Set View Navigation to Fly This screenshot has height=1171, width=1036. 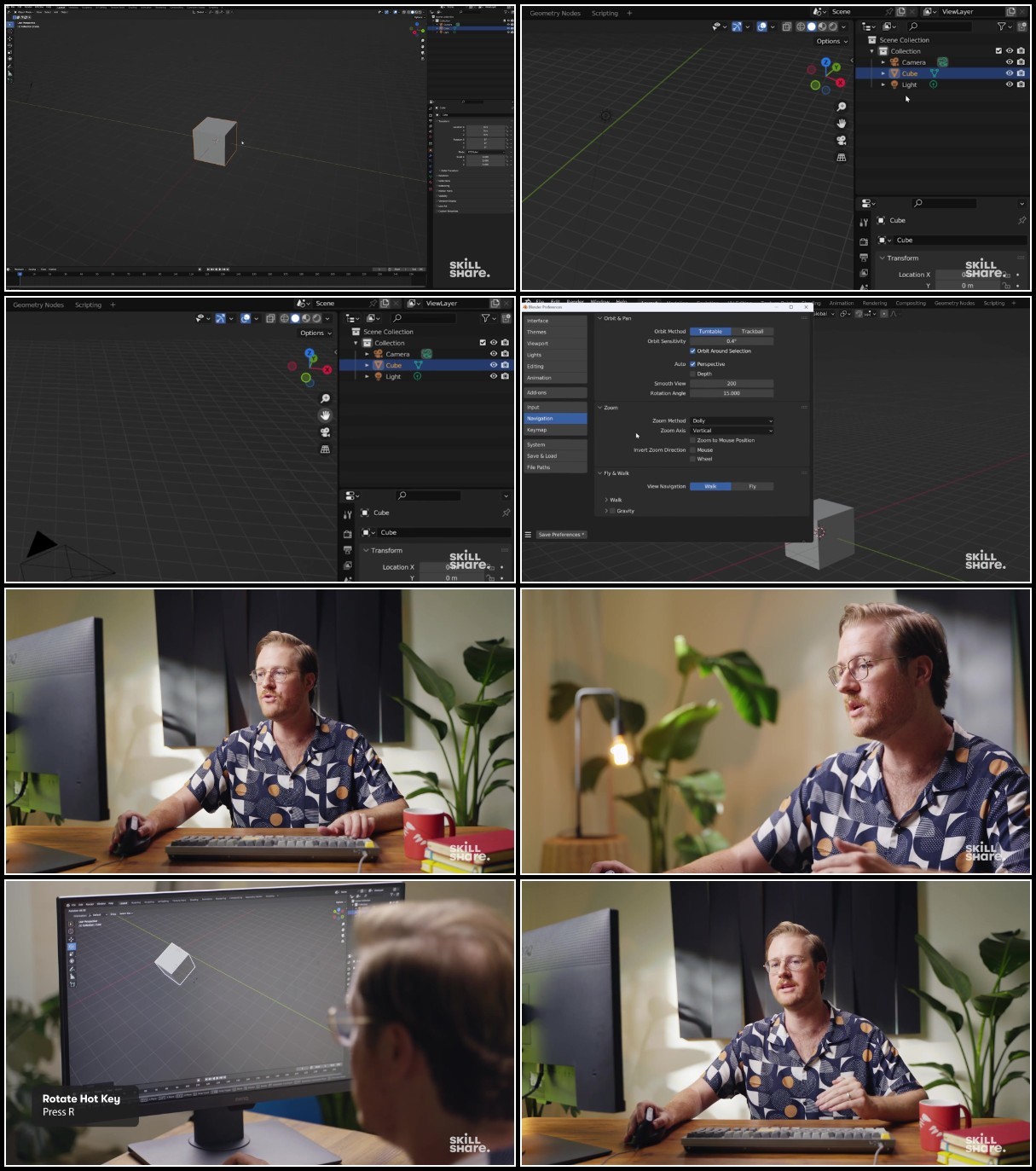tap(752, 486)
